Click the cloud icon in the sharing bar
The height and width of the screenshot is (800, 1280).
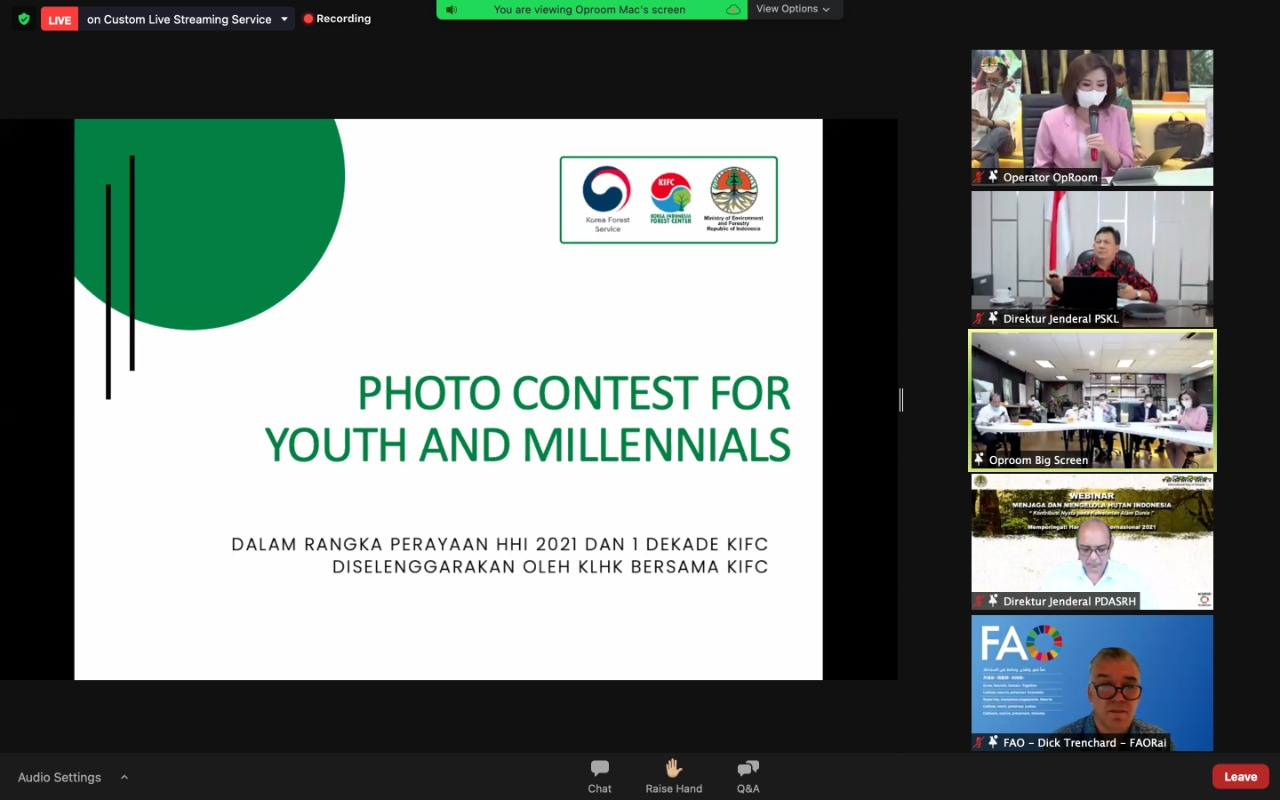tap(733, 9)
